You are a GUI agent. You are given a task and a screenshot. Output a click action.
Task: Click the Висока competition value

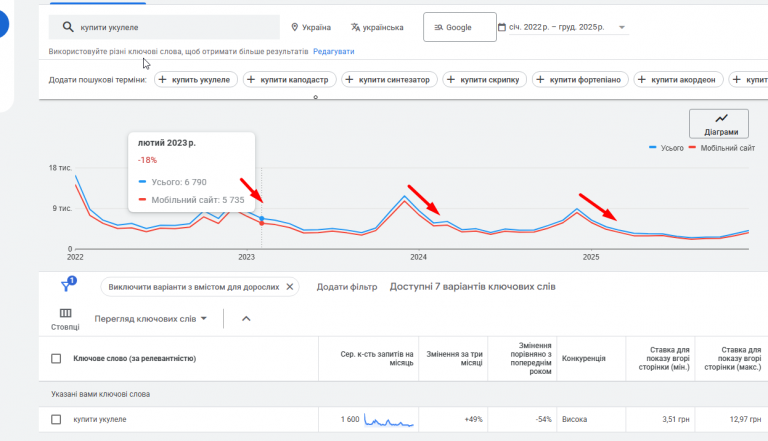click(x=575, y=419)
